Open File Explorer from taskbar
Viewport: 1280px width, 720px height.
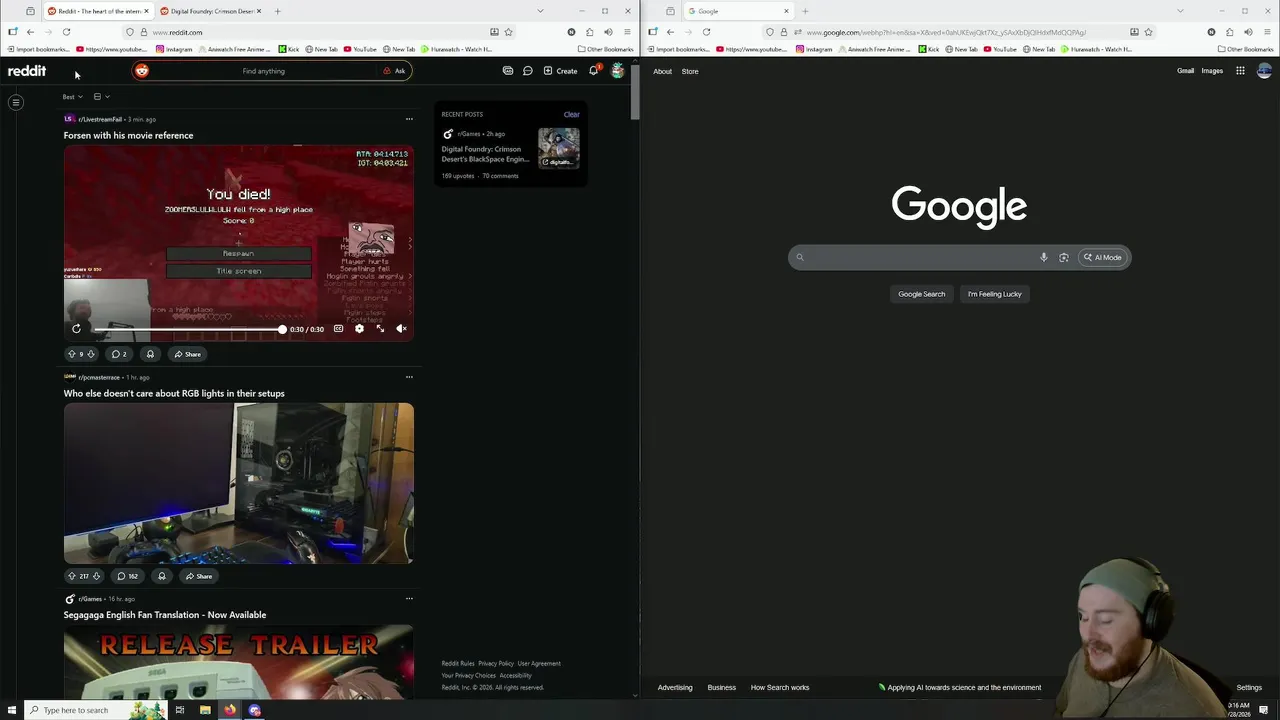click(x=205, y=710)
